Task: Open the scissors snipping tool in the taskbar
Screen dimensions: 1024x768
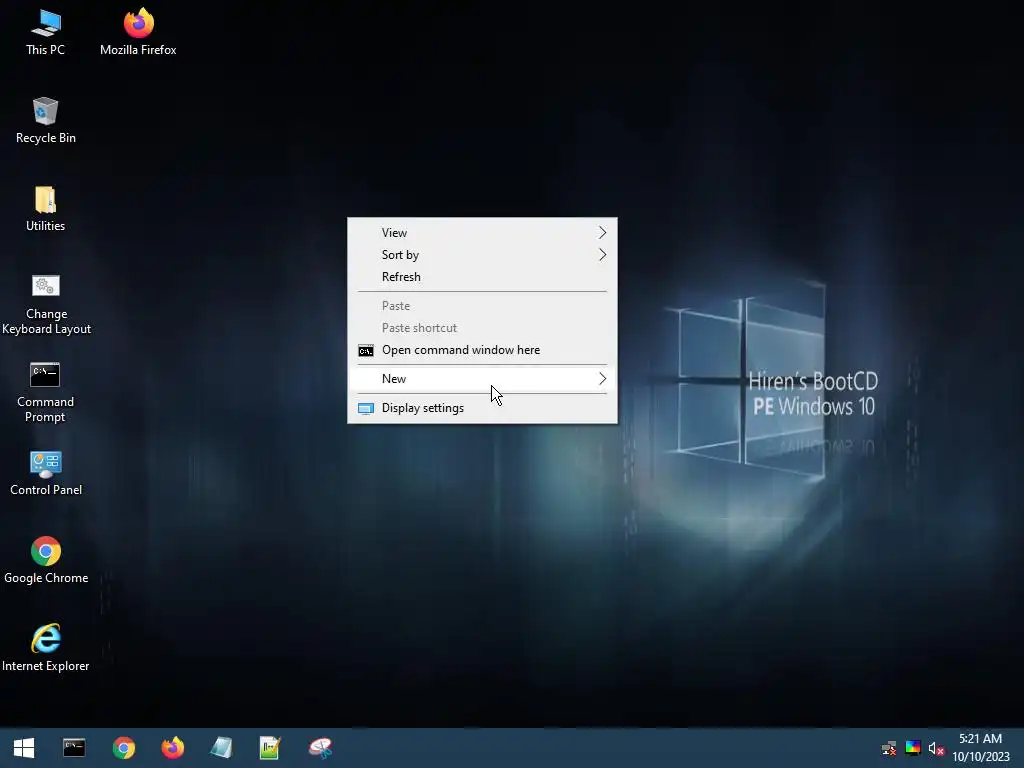Action: coord(320,748)
